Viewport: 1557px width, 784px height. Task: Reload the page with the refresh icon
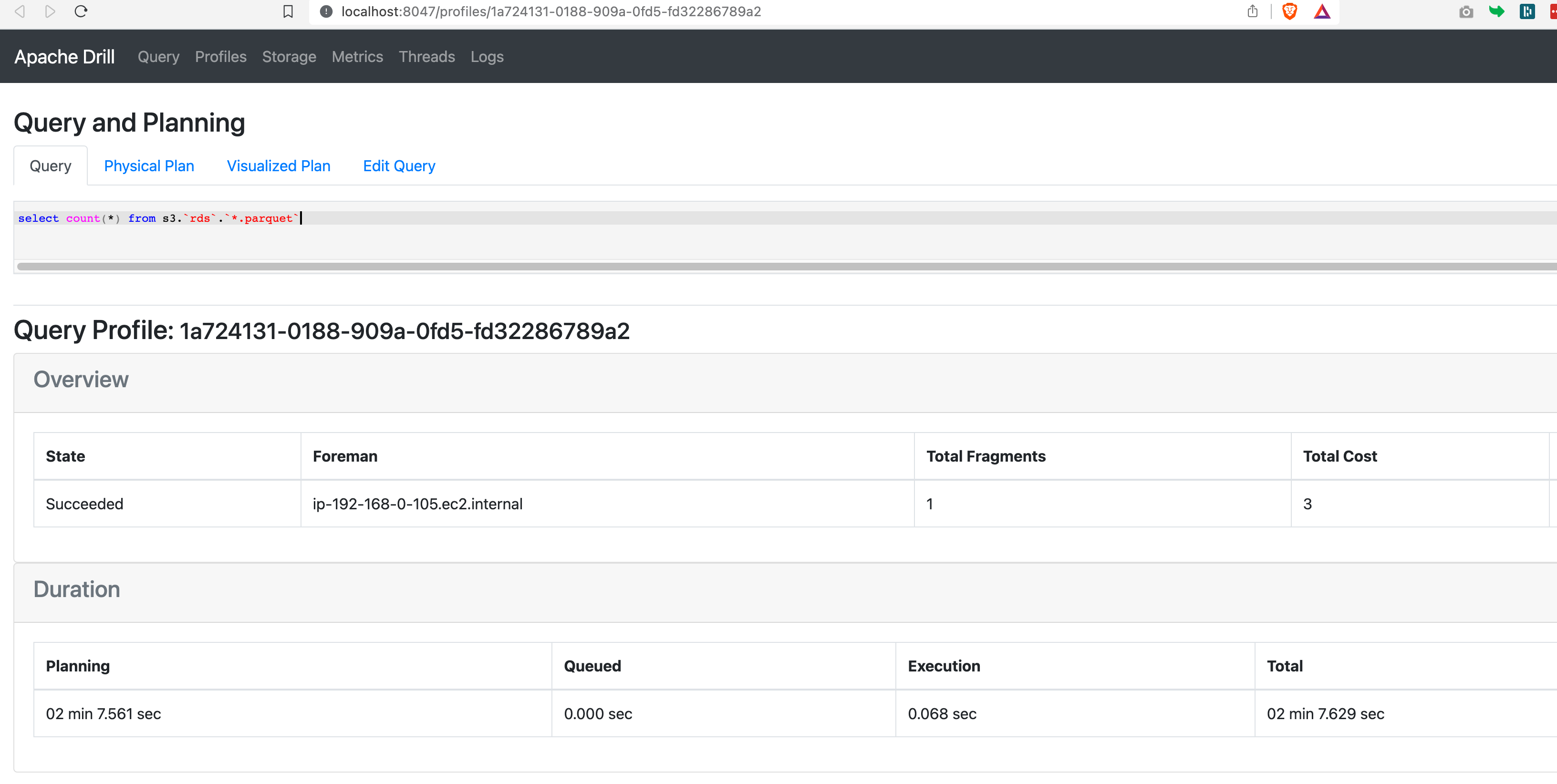pos(81,11)
